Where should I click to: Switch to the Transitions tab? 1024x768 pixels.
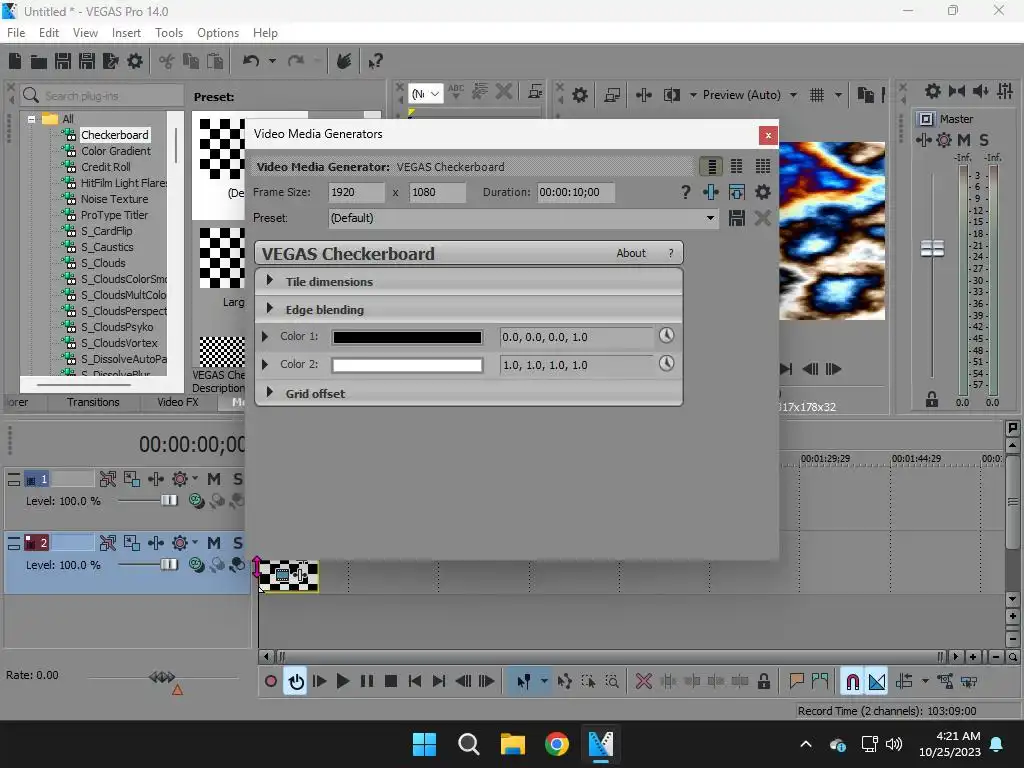tap(93, 402)
